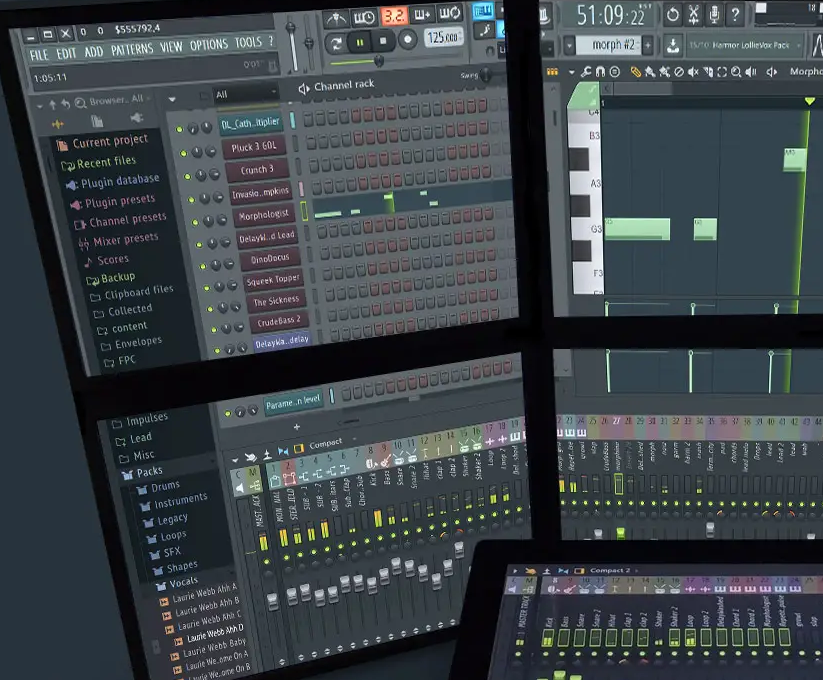Toggle the green mute LED for Crunch 3
823x680 pixels.
(x=187, y=176)
